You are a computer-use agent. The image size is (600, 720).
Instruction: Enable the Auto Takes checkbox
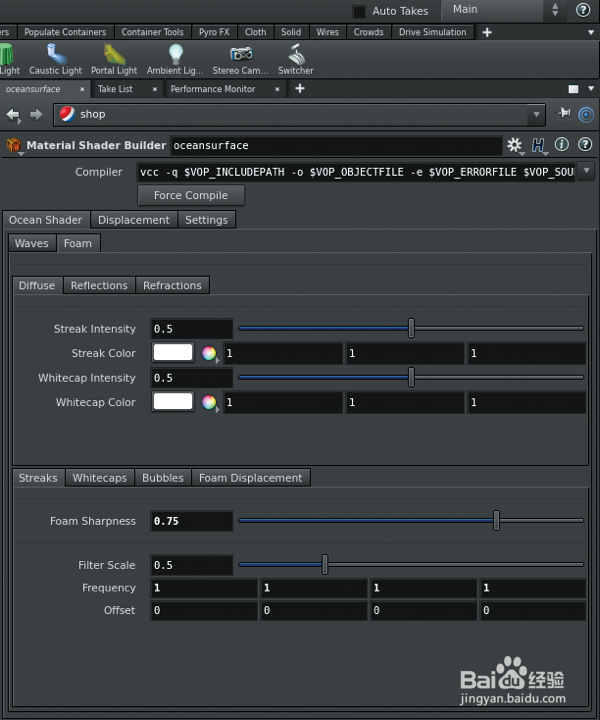[x=359, y=11]
